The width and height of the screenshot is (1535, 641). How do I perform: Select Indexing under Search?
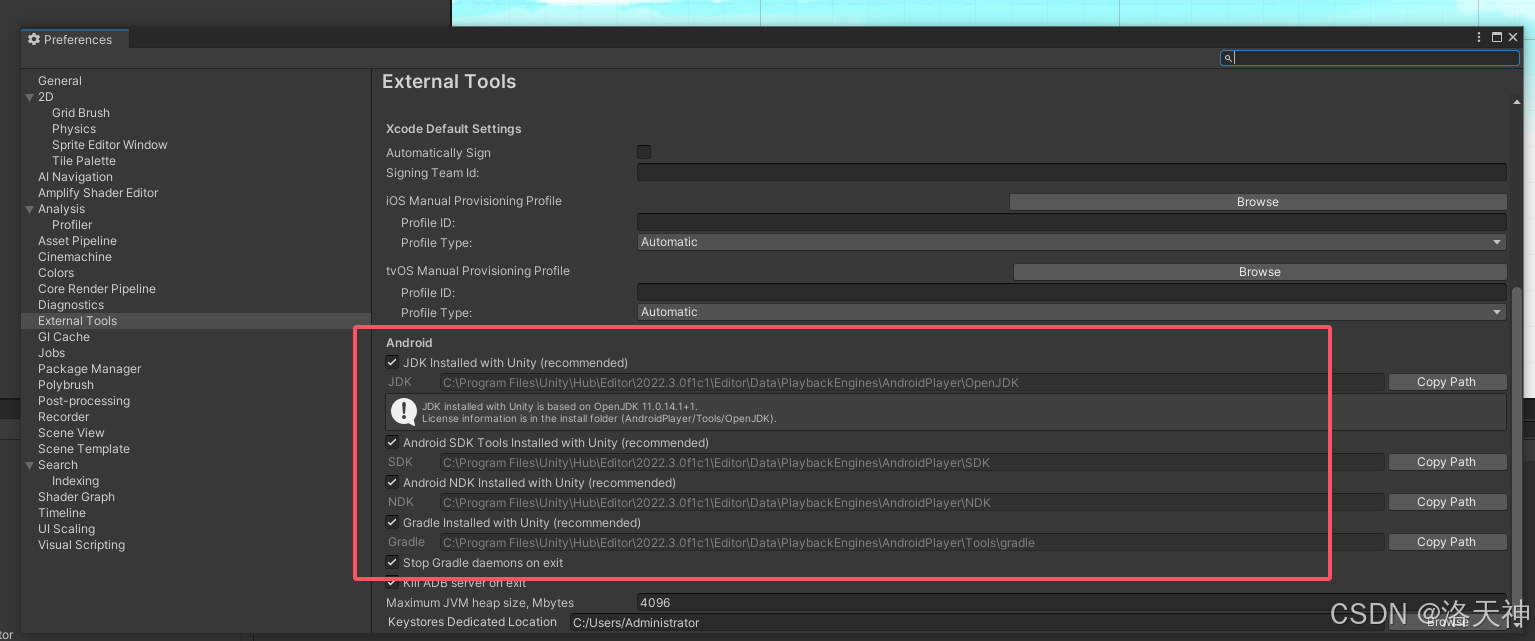75,481
